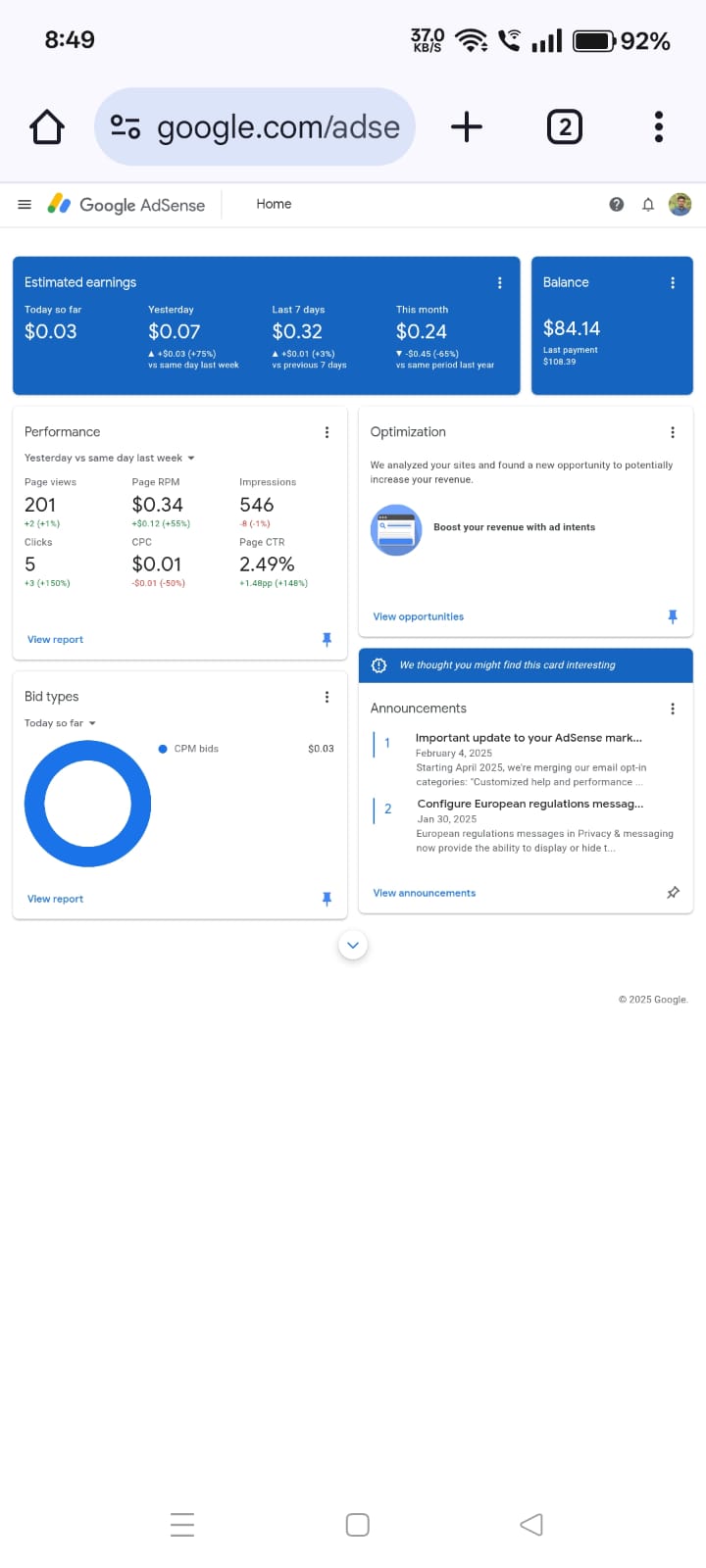Tap the google.com/adse address bar
Image resolution: width=706 pixels, height=1568 pixels.
pyautogui.click(x=255, y=126)
